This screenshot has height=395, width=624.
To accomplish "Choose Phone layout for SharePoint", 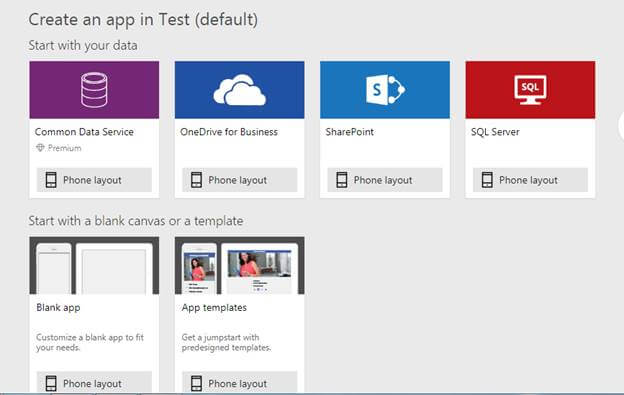I will 385,180.
